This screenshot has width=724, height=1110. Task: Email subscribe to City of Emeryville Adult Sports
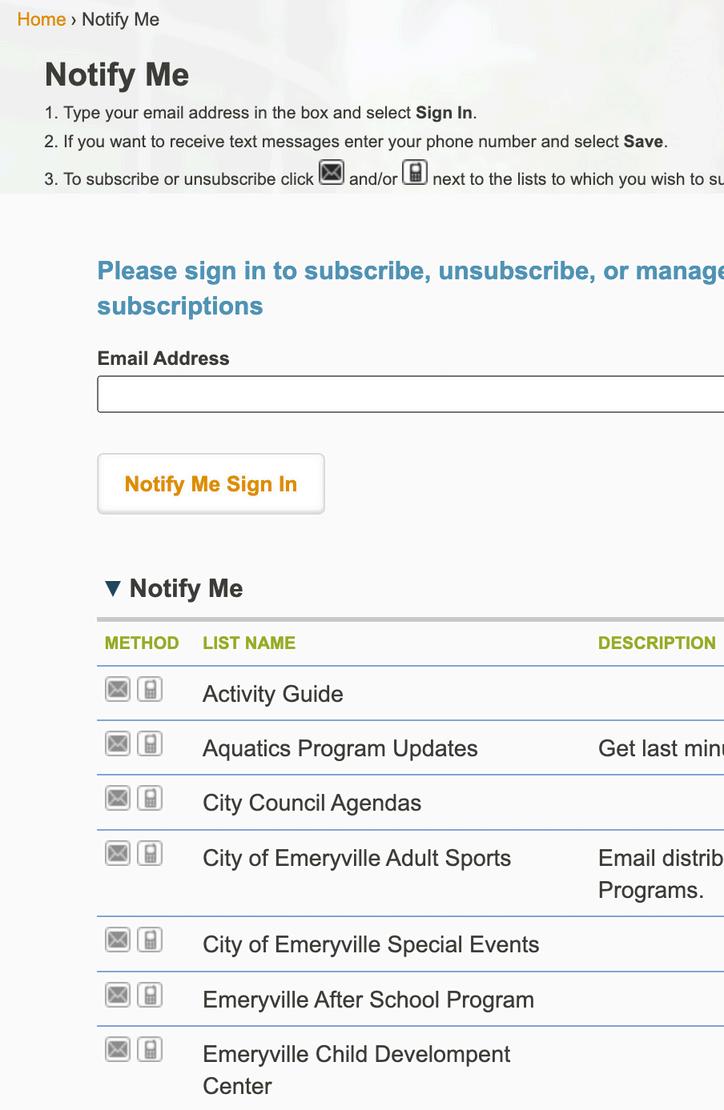(118, 853)
